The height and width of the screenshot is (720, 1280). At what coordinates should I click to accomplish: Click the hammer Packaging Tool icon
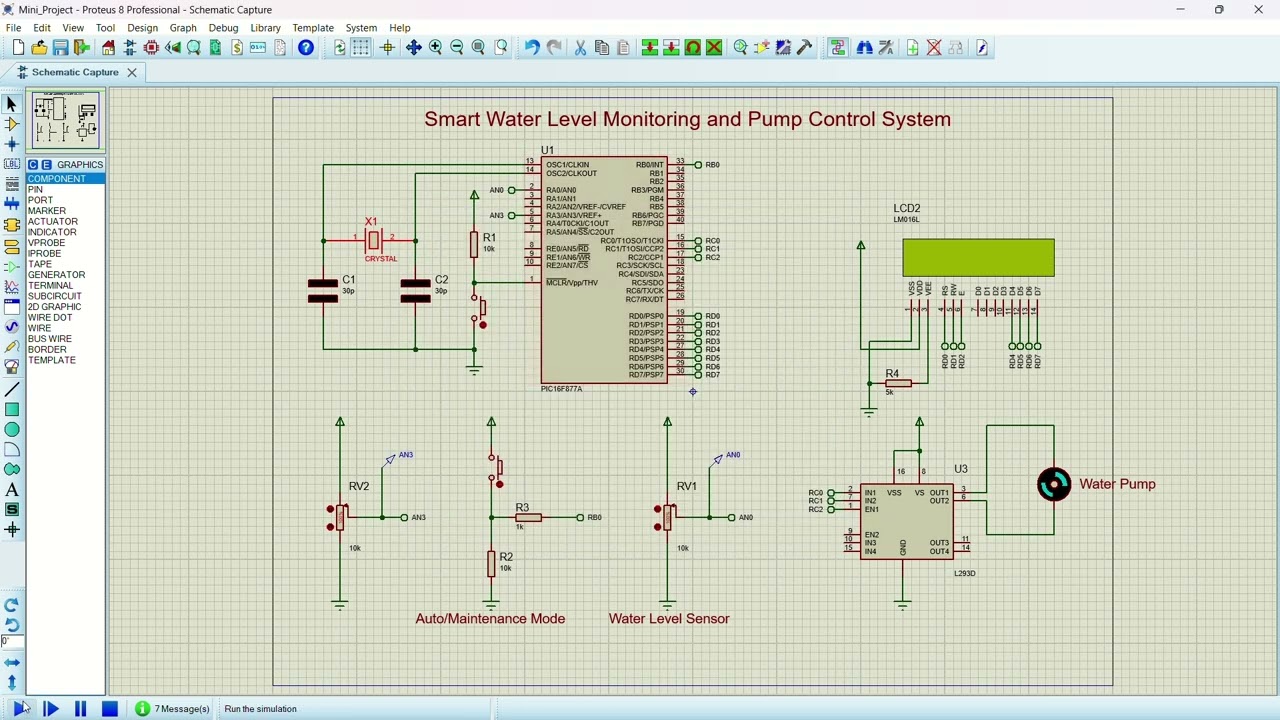pos(804,48)
